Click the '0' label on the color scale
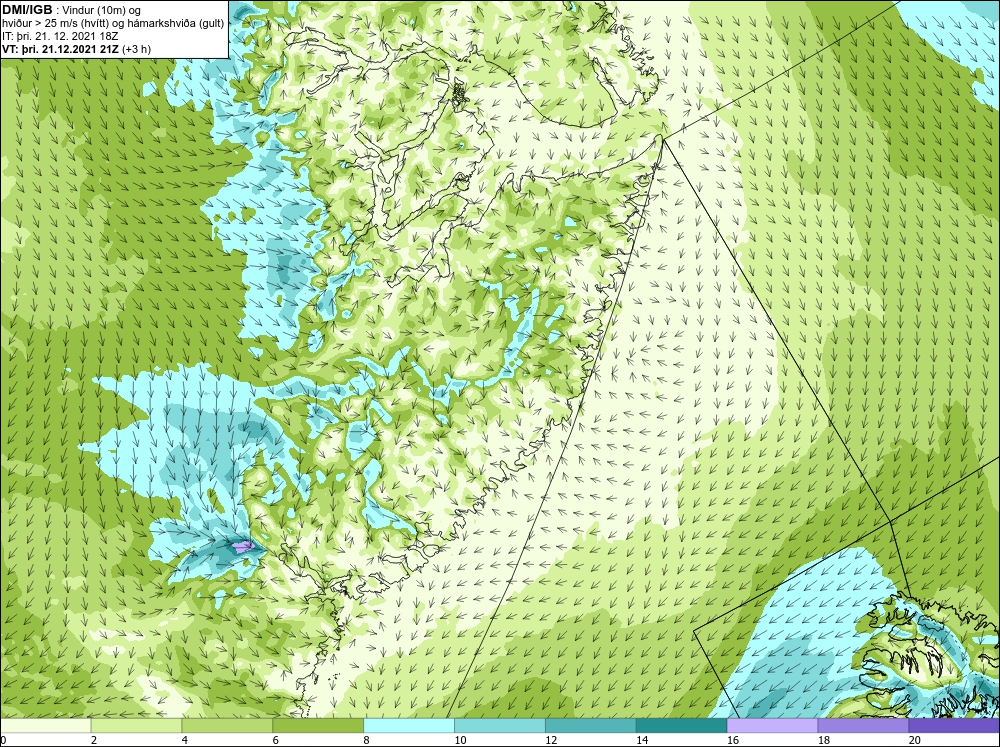The image size is (1000, 747). tap(4, 740)
